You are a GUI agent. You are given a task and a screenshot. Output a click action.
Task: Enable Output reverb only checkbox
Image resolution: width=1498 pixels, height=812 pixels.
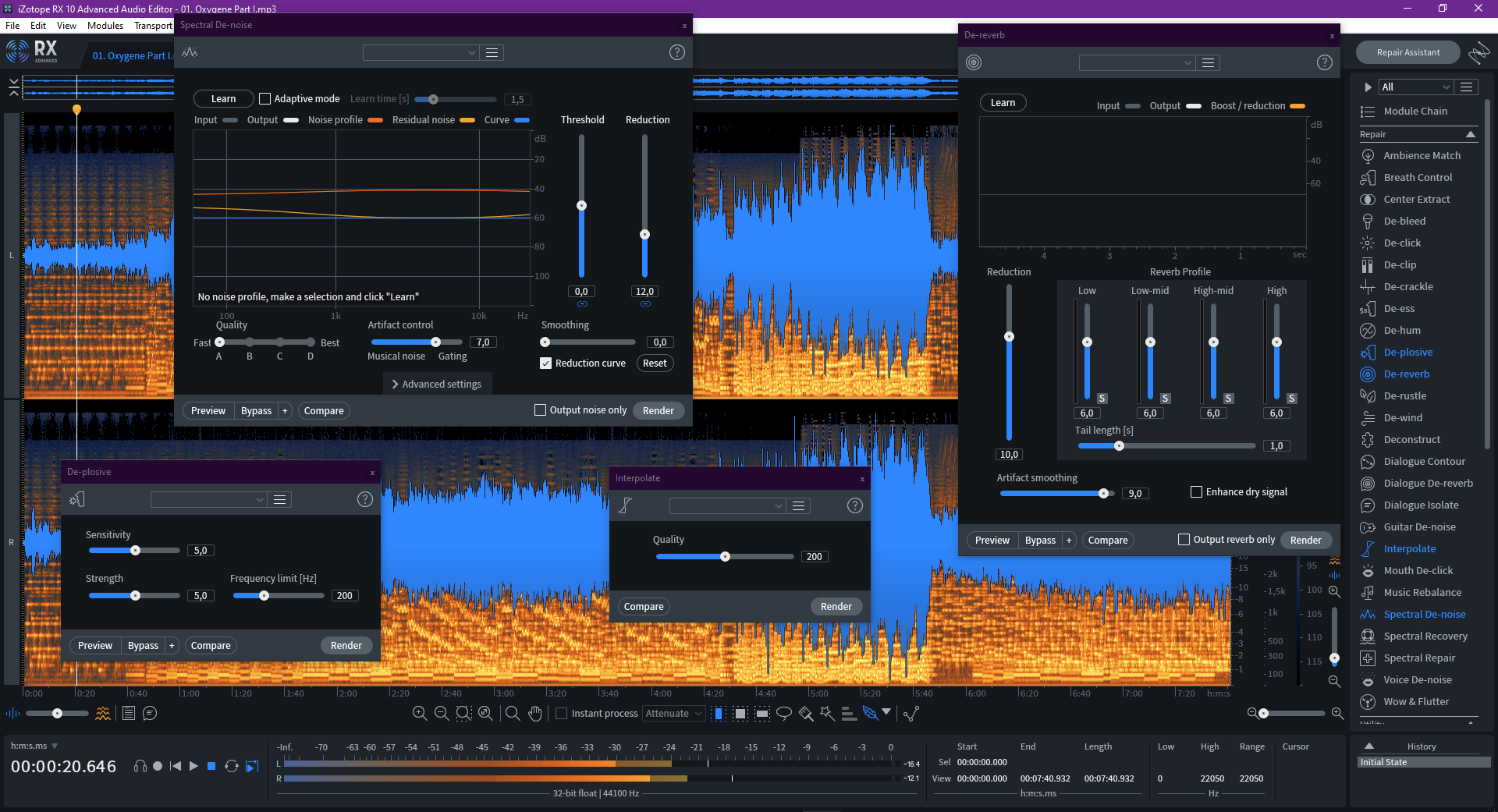click(x=1184, y=540)
